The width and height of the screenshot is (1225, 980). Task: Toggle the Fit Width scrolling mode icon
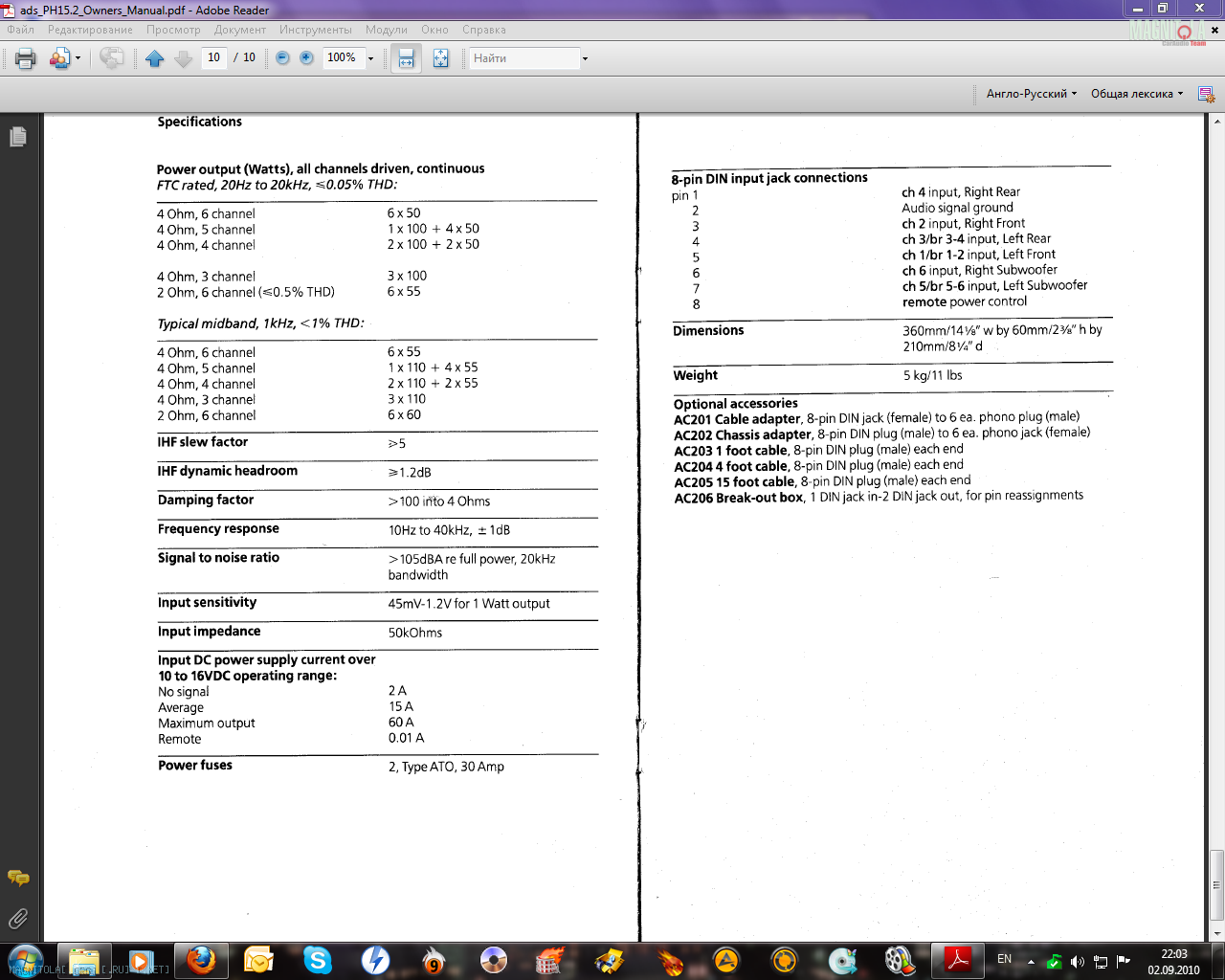[406, 58]
